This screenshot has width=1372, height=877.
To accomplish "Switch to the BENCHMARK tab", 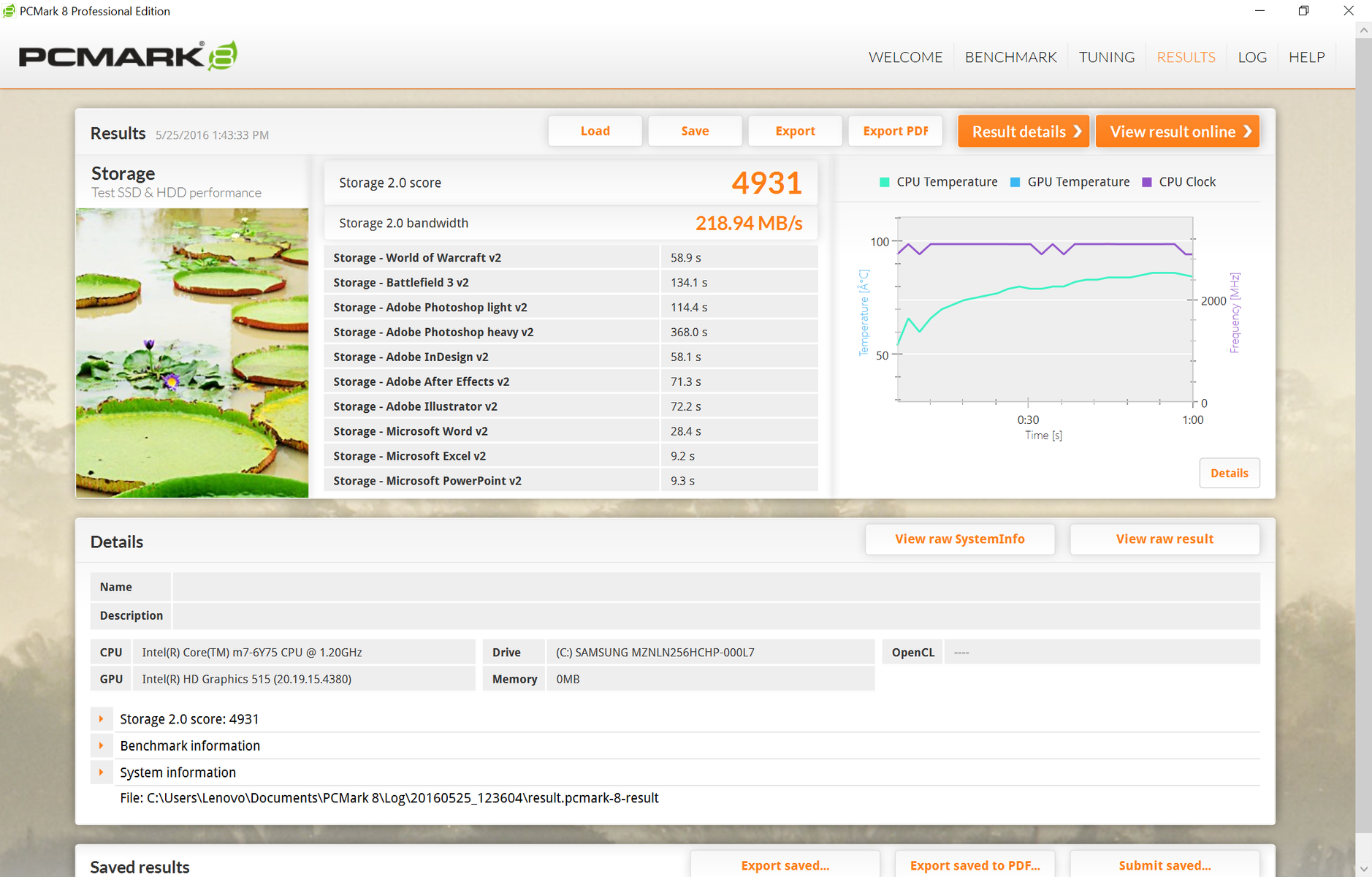I will 1010,57.
